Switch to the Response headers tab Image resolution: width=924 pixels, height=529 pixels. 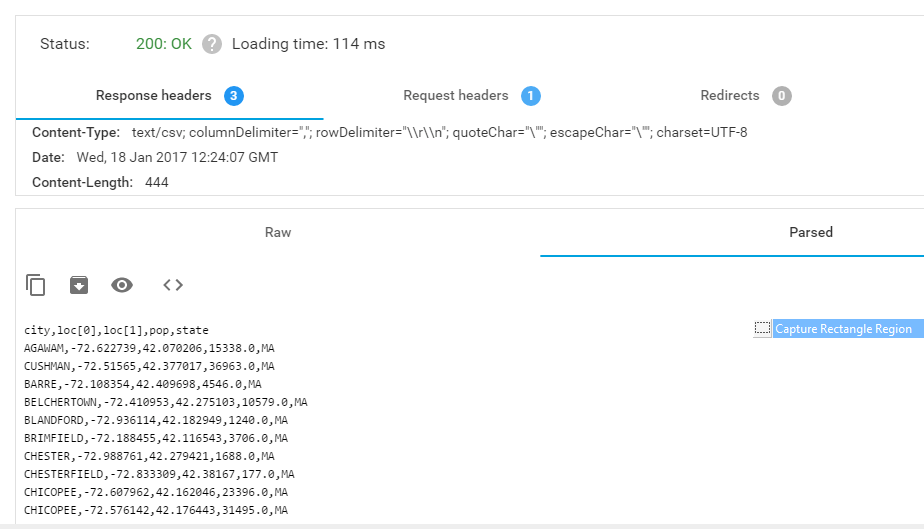(154, 96)
